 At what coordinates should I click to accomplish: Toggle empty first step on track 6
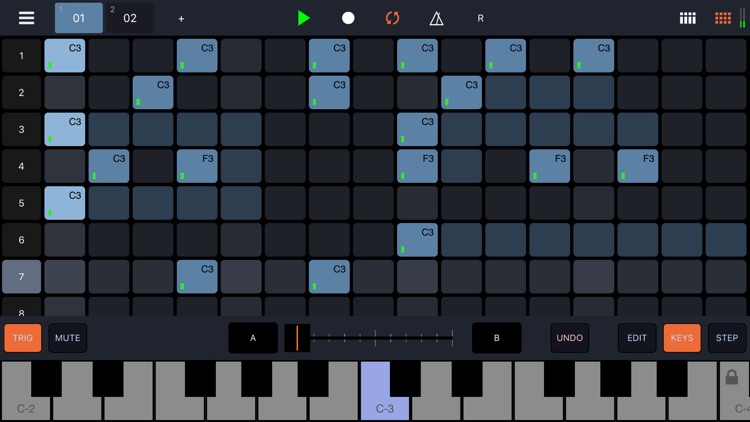click(x=65, y=240)
